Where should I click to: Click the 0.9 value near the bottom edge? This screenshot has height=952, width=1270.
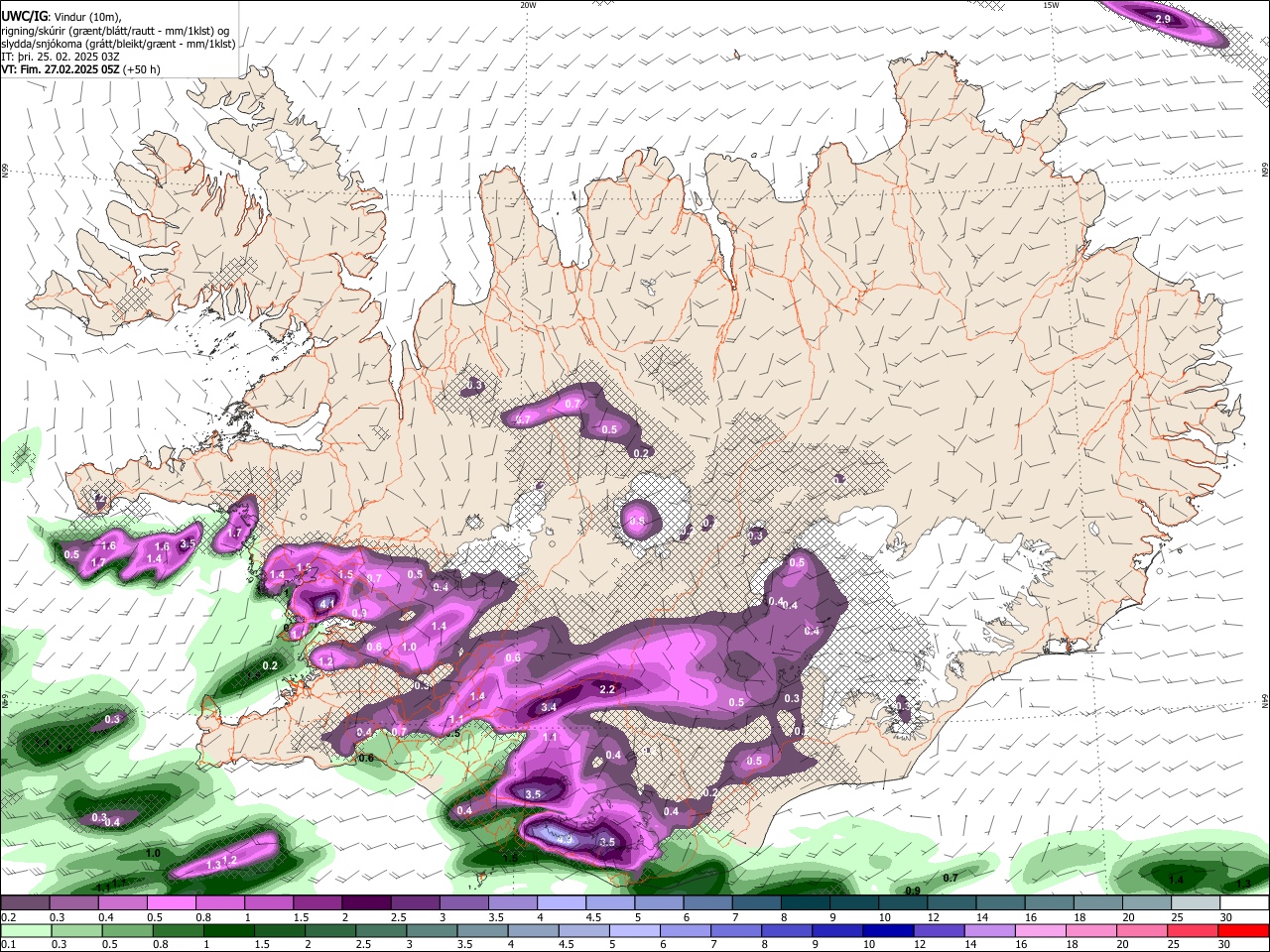pyautogui.click(x=913, y=891)
